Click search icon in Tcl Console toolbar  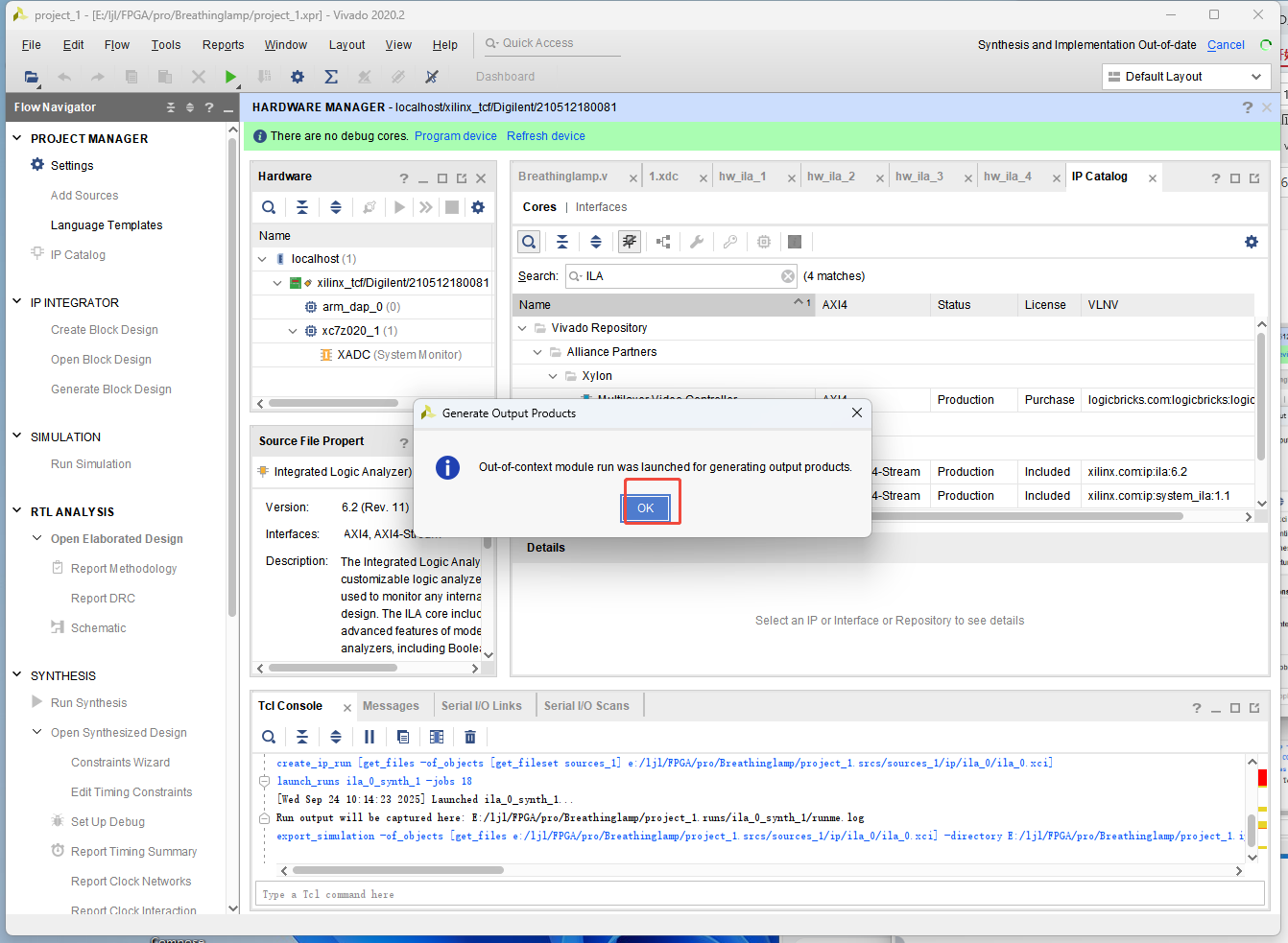point(269,737)
